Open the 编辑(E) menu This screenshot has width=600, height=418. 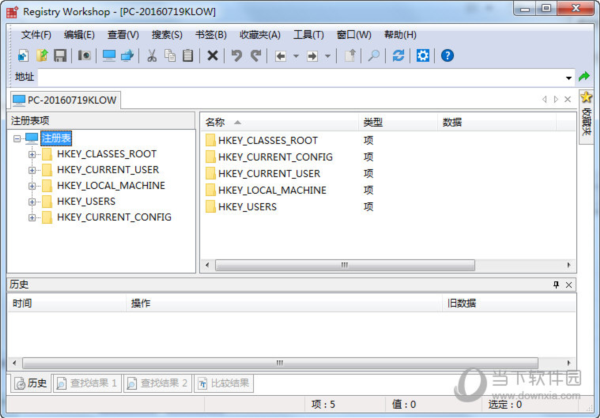coord(79,35)
